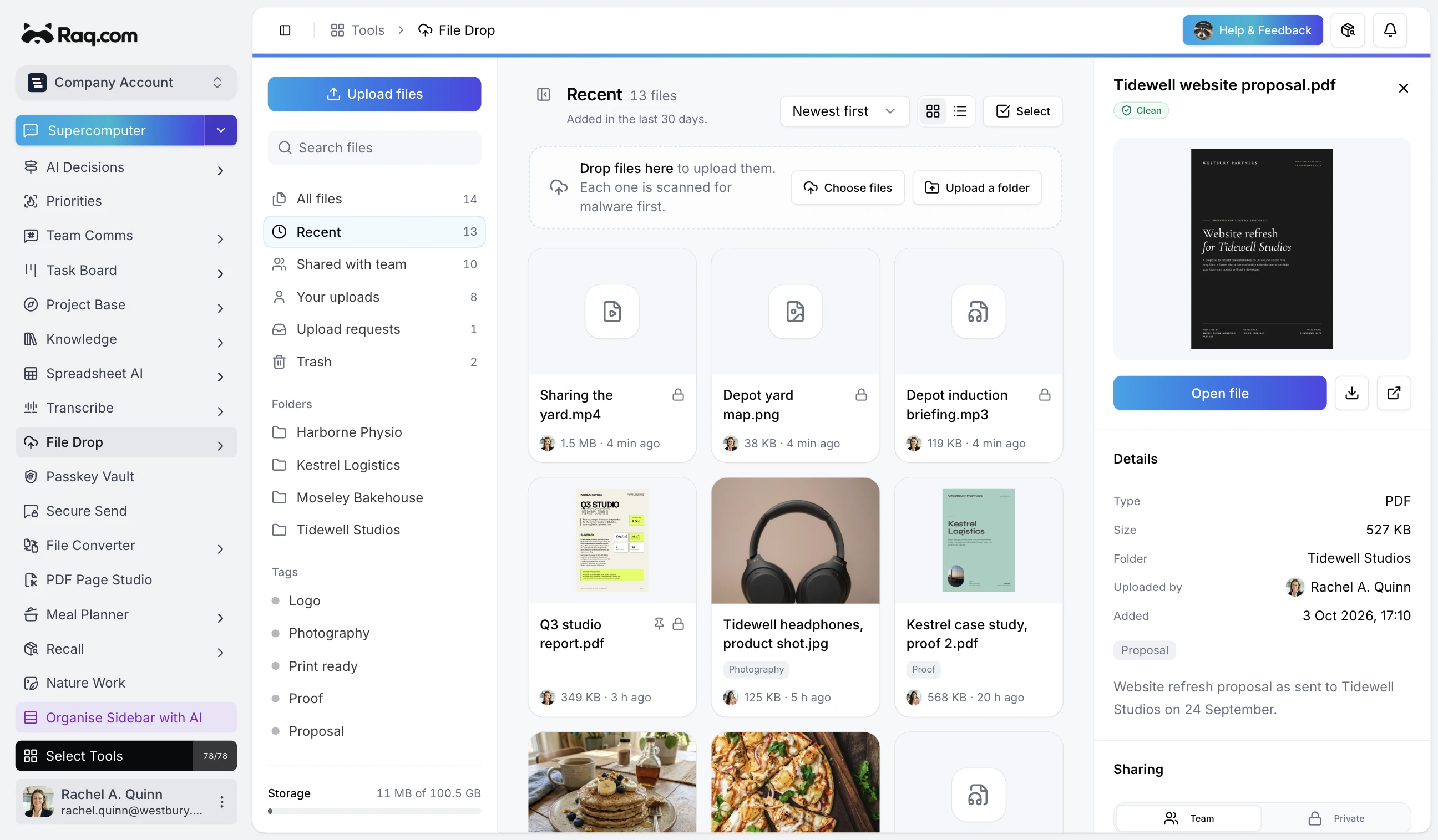Set sharing to Private
The width and height of the screenshot is (1438, 840).
pos(1335,818)
